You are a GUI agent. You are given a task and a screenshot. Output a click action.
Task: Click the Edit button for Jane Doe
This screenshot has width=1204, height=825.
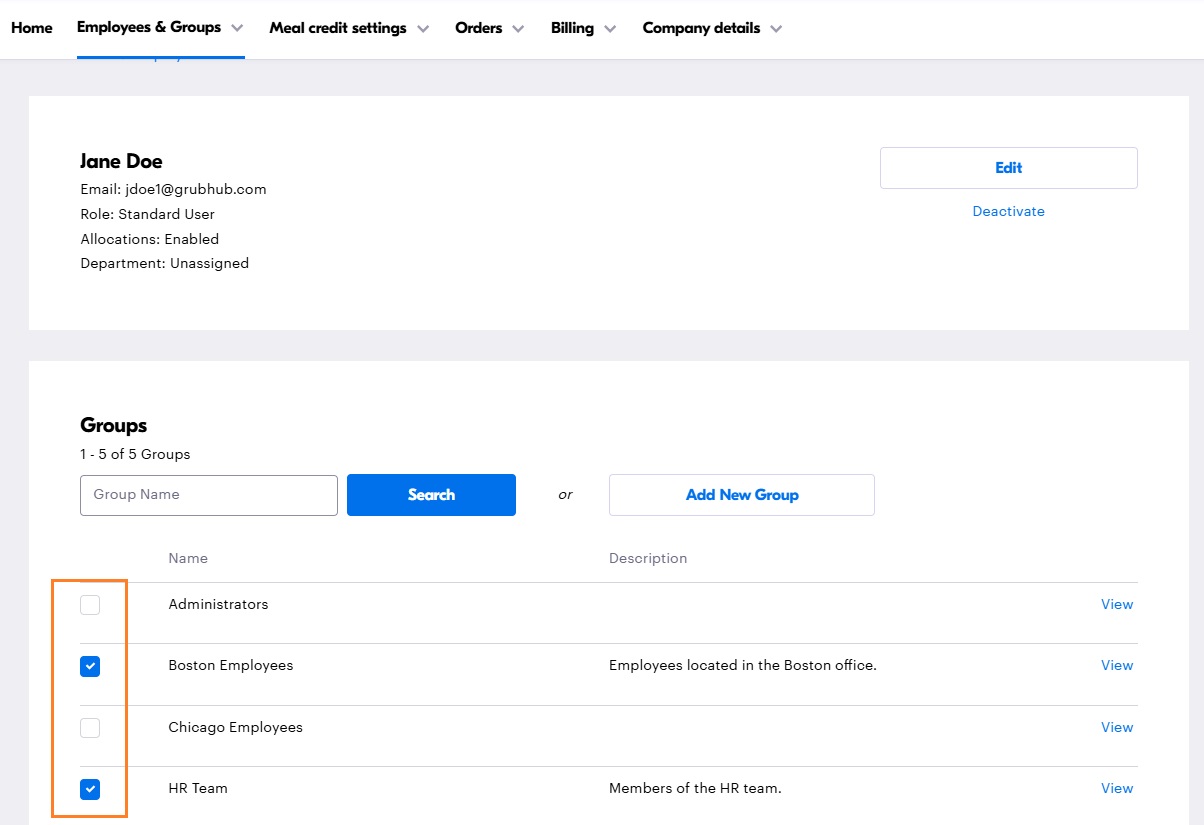(x=1008, y=168)
